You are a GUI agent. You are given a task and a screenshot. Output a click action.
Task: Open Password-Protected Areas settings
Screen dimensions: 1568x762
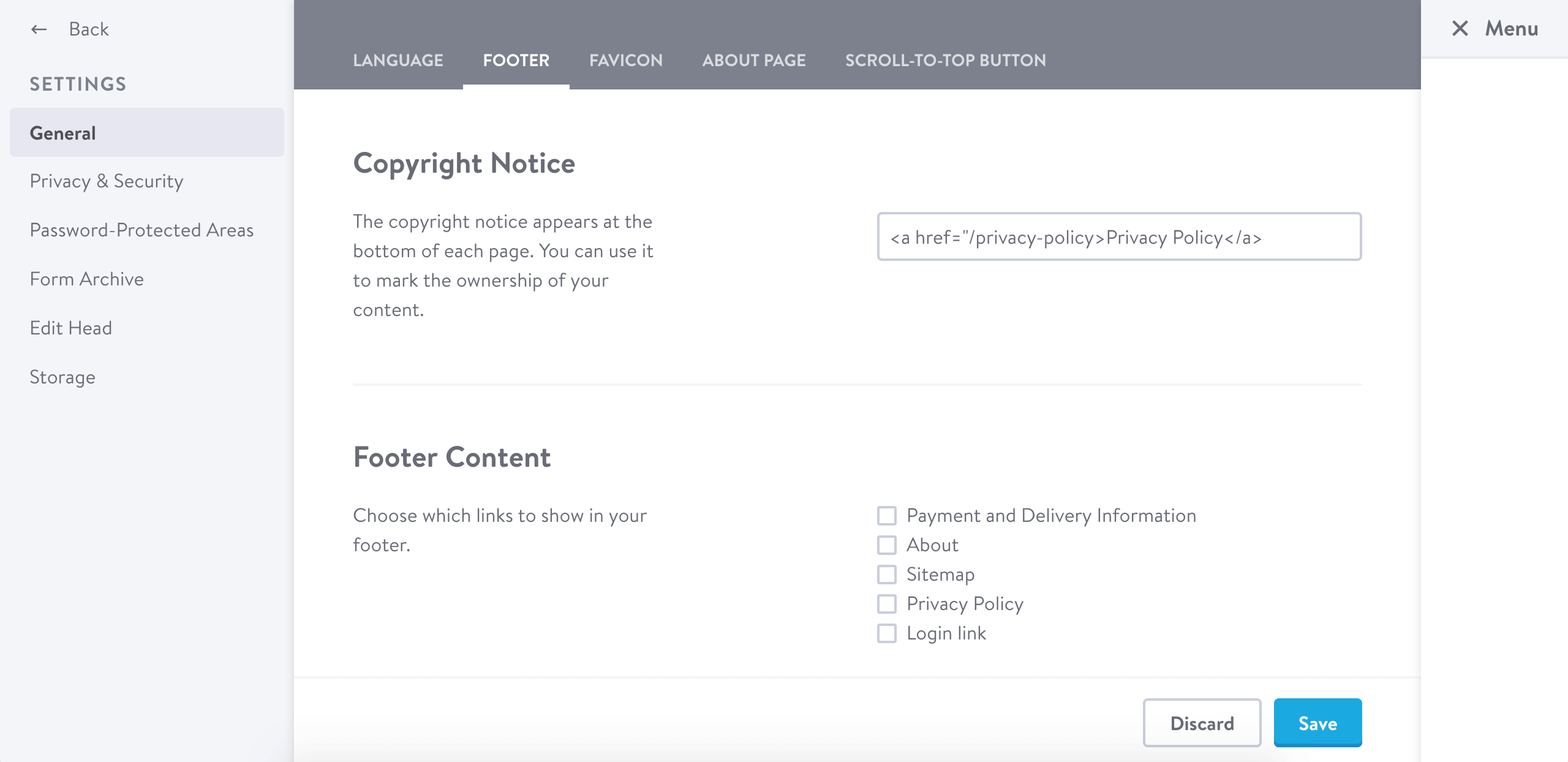pos(141,230)
